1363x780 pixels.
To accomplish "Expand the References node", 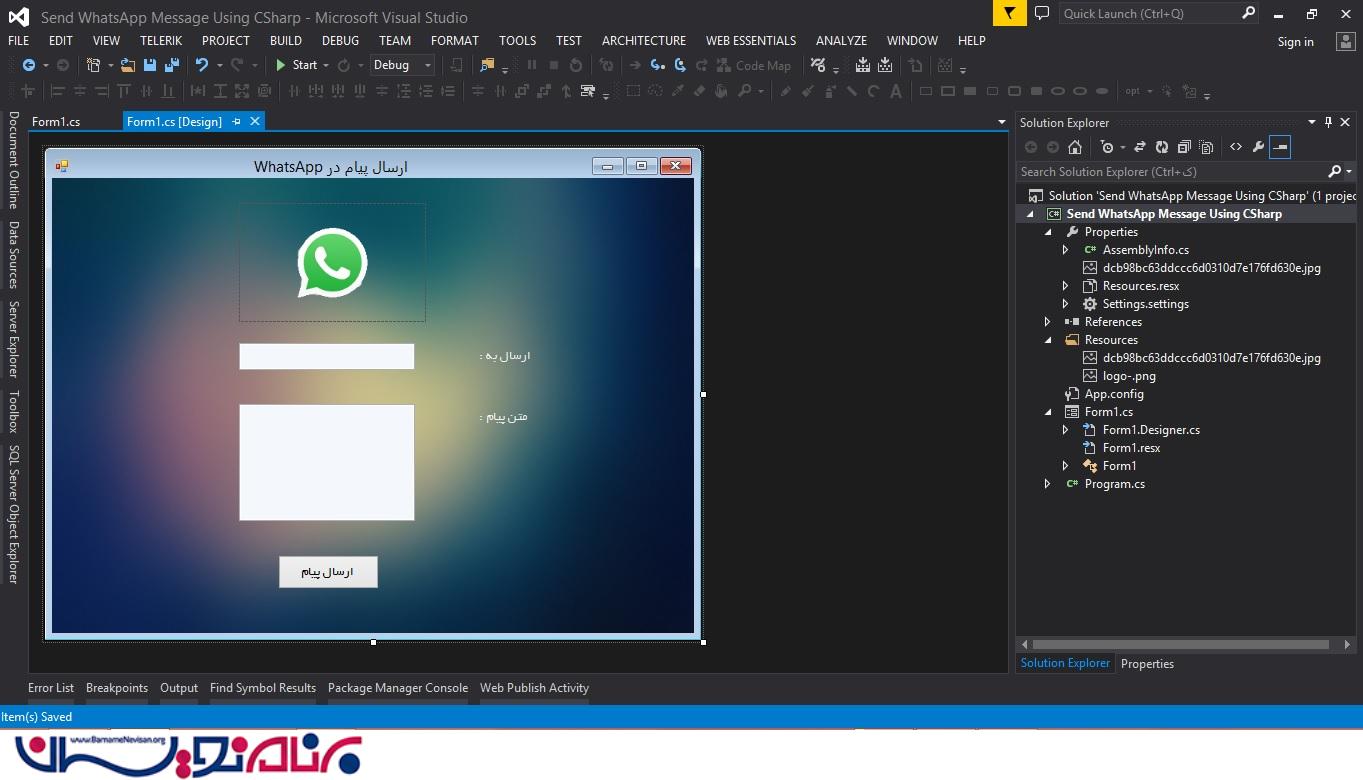I will pos(1048,322).
